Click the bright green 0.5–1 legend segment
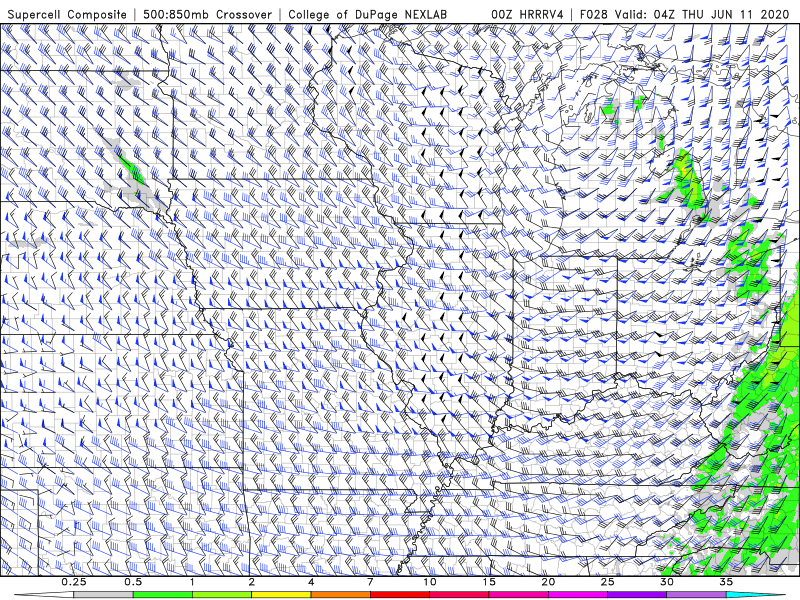 [163, 595]
